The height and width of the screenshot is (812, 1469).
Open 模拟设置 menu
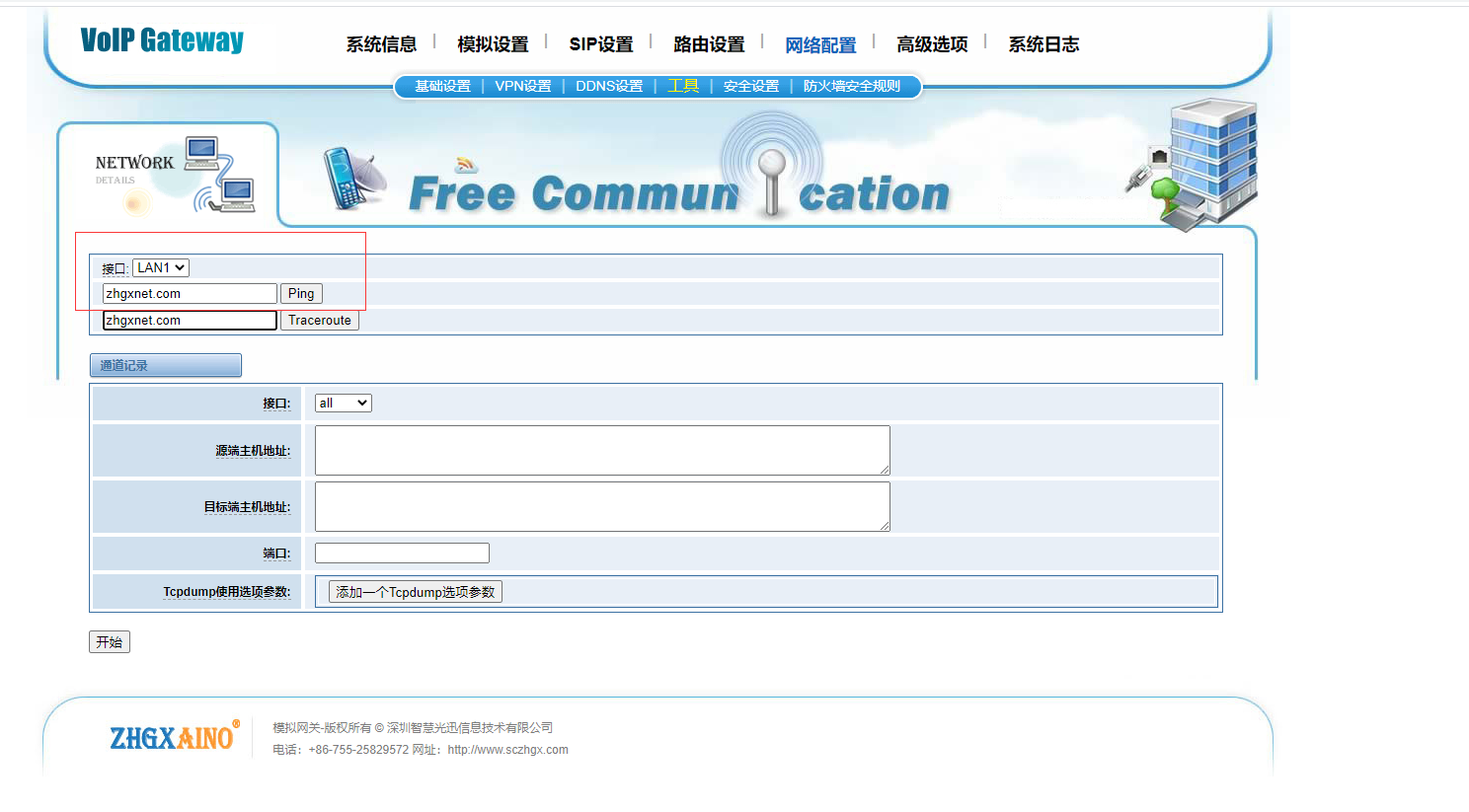point(493,44)
